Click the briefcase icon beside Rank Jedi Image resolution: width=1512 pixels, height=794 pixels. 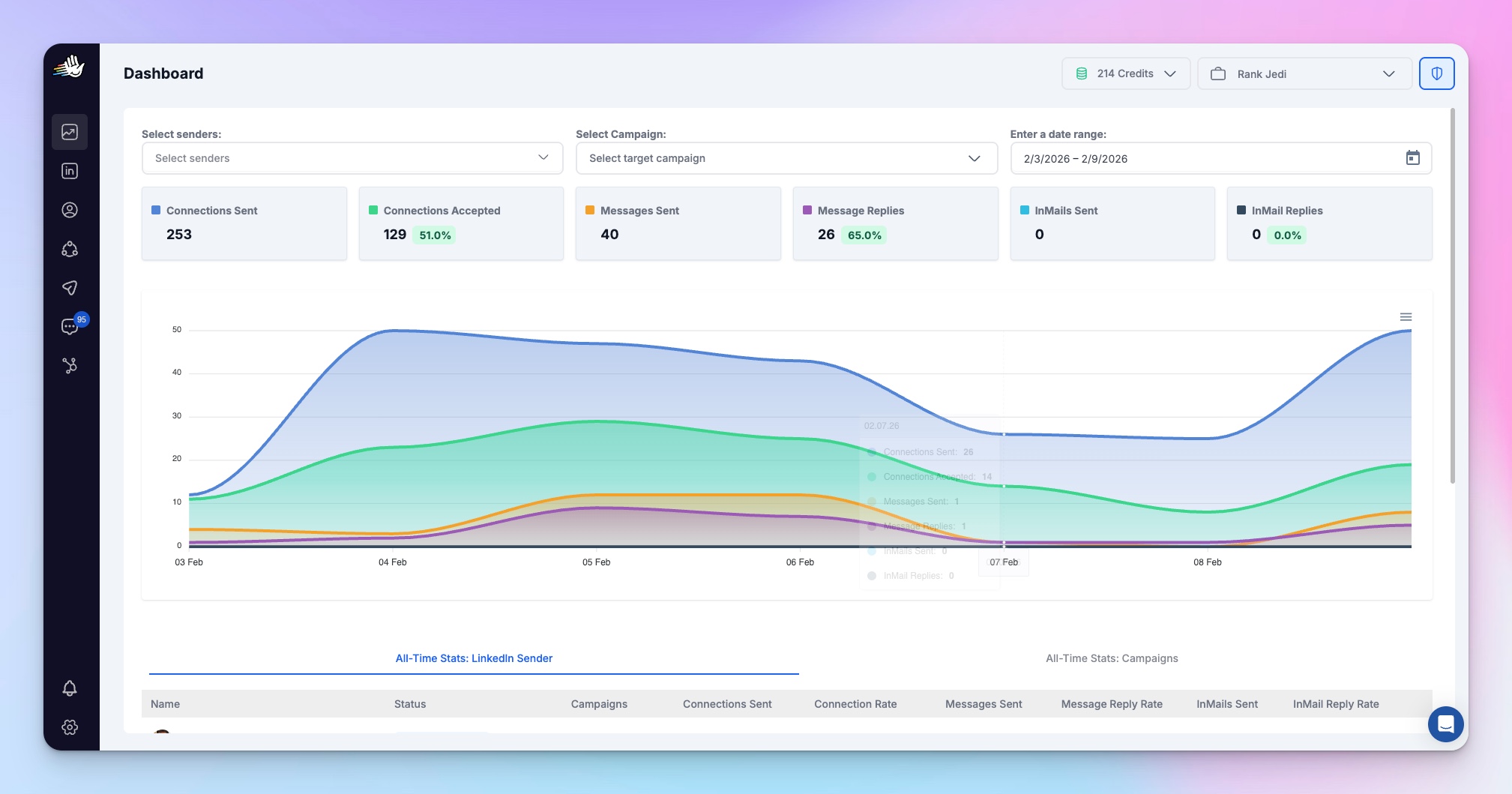pos(1218,73)
